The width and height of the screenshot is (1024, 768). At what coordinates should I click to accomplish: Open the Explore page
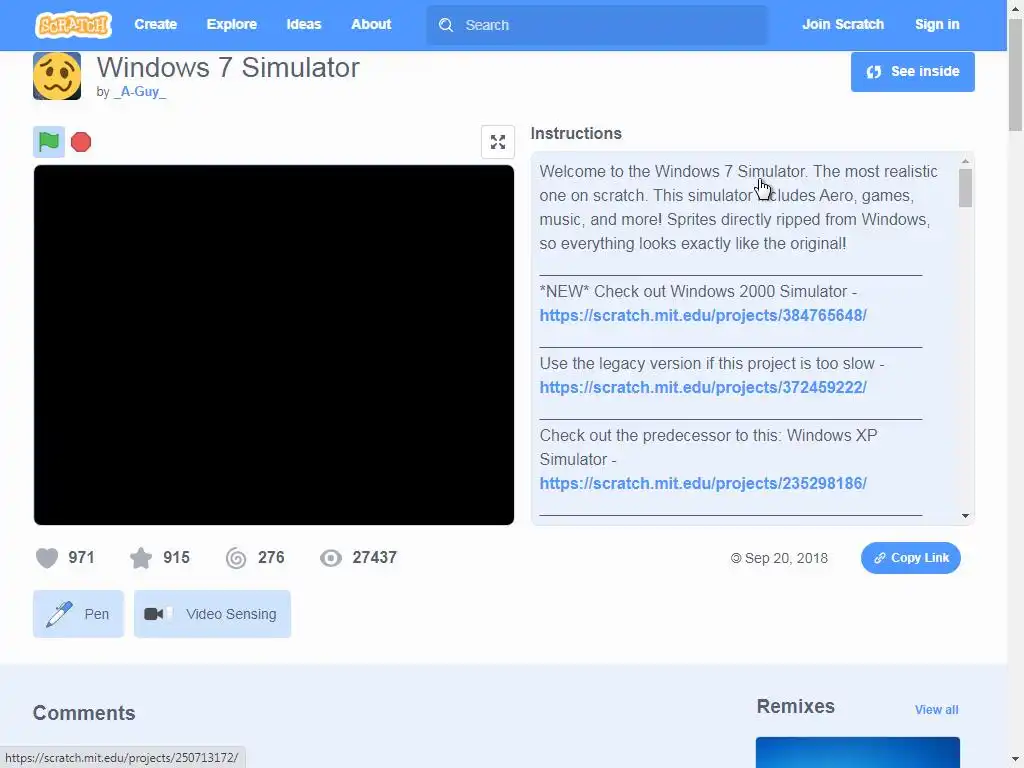tap(232, 24)
